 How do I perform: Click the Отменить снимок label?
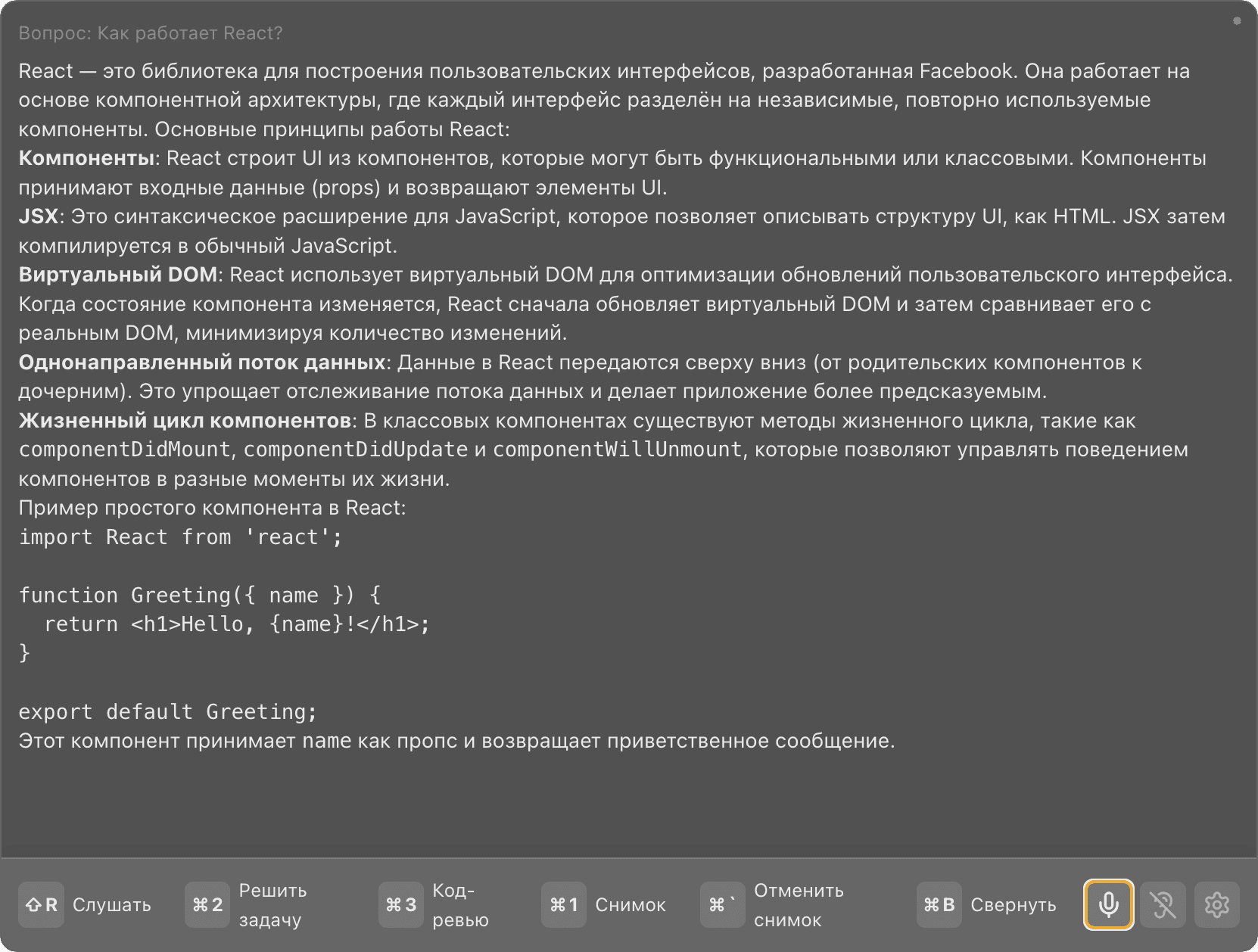(x=799, y=905)
